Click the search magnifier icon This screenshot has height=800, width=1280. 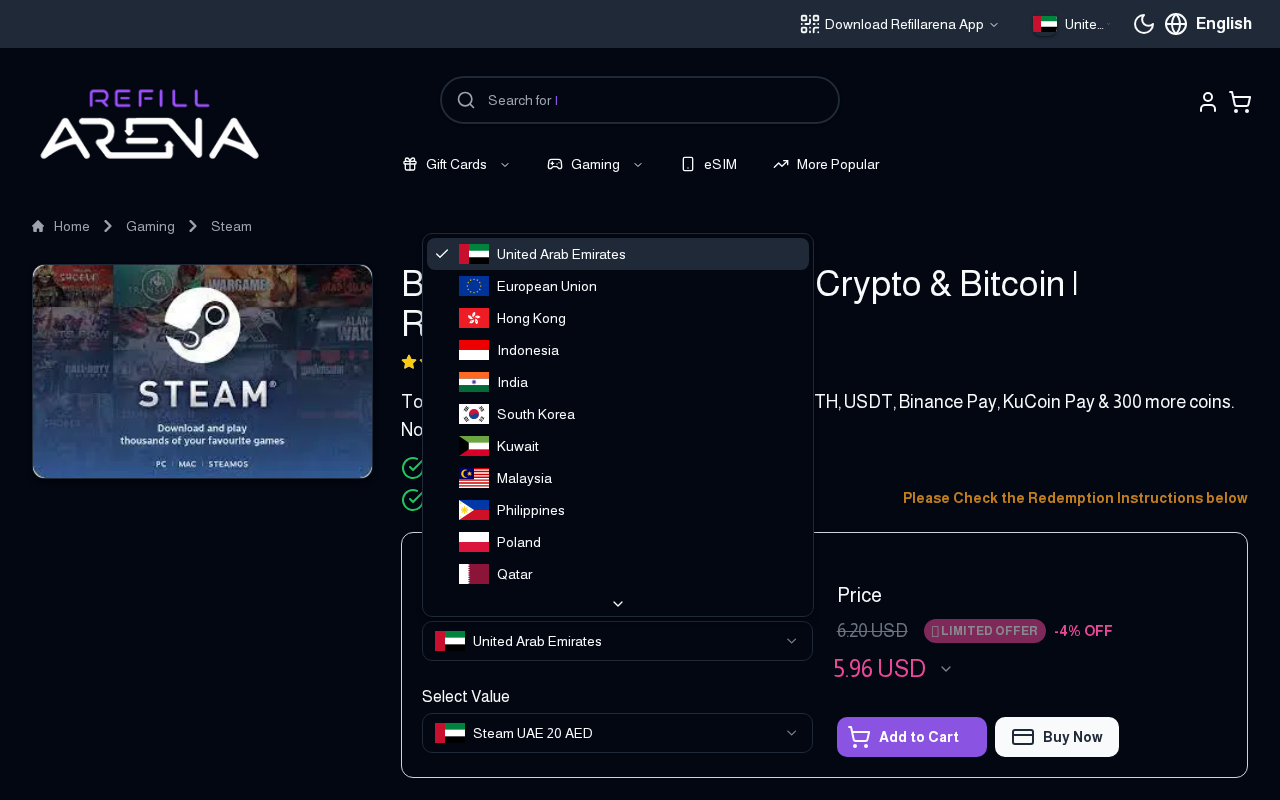pos(466,100)
